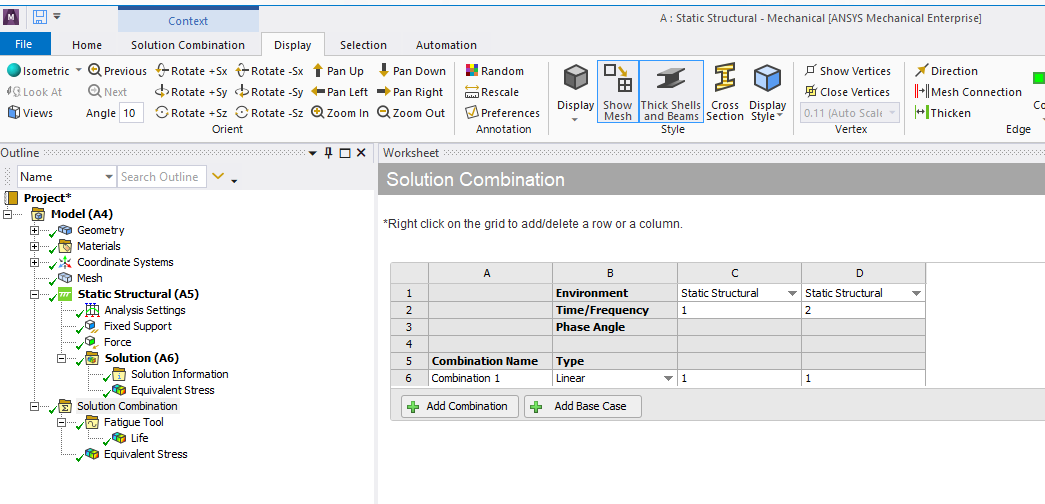Click the Add Combination button
This screenshot has width=1045, height=504.
click(x=459, y=407)
